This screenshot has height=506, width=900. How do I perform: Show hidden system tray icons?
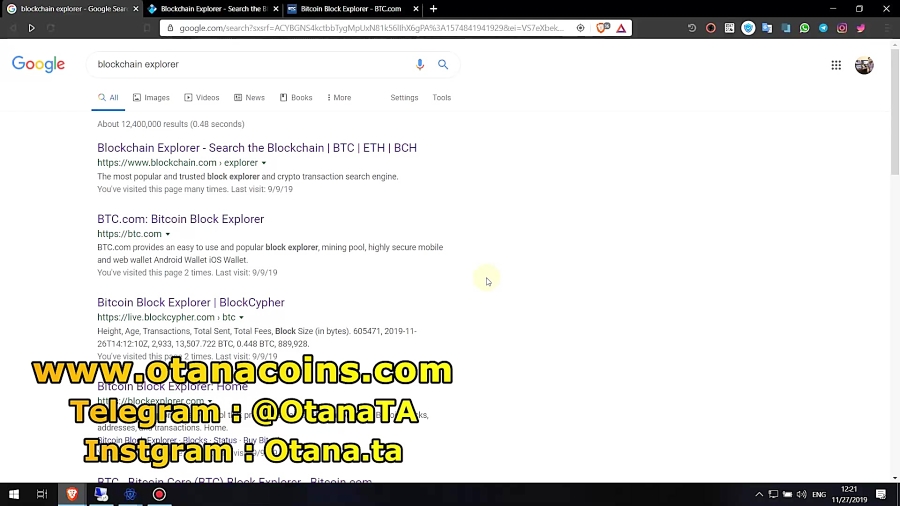coord(759,494)
